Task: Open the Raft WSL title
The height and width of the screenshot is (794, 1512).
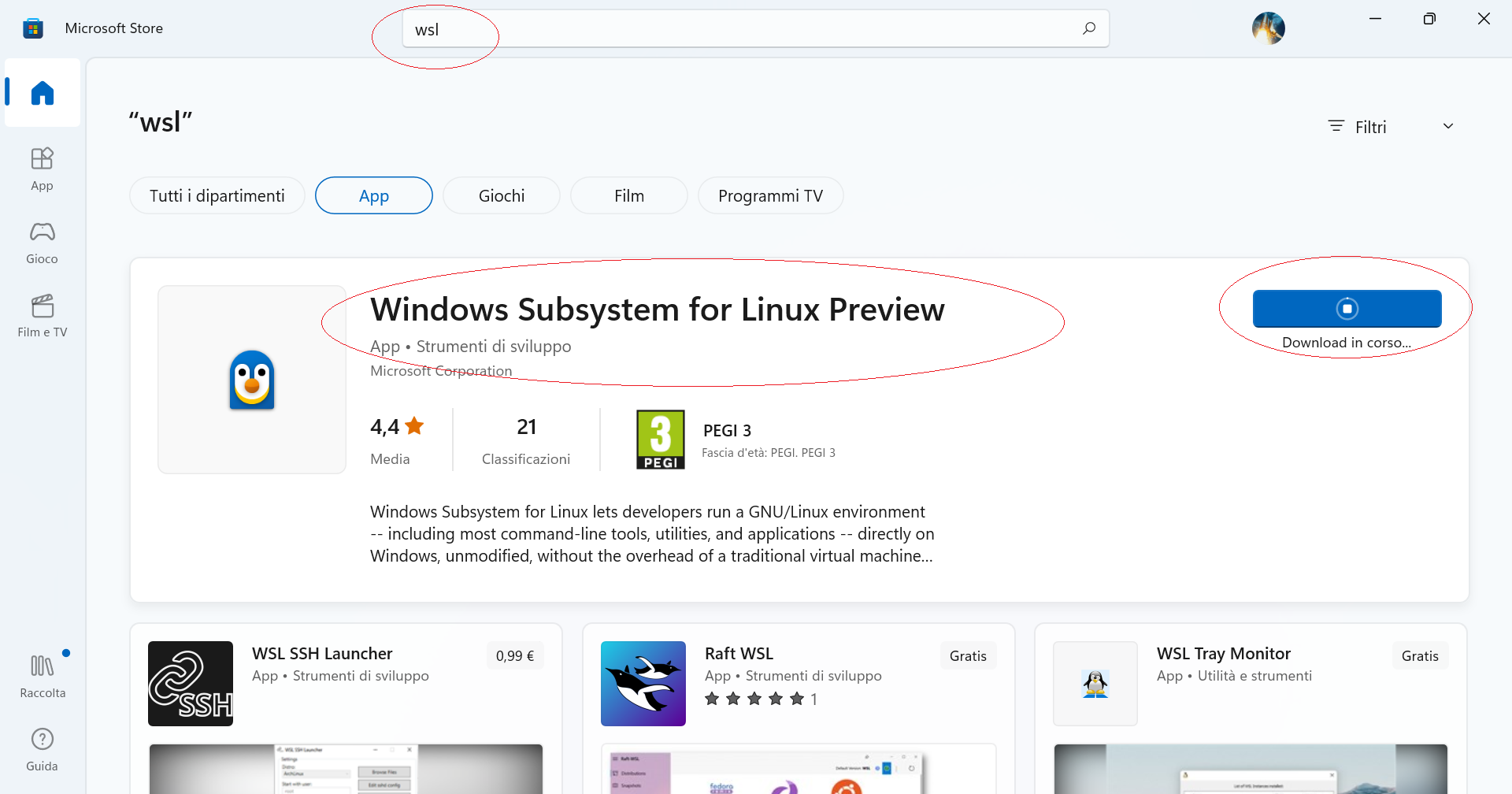Action: tap(739, 654)
